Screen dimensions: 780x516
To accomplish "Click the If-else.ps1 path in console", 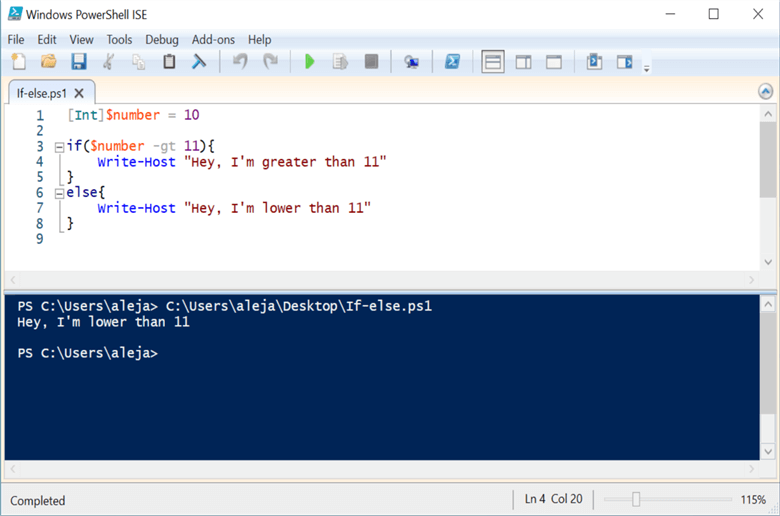I will point(299,306).
